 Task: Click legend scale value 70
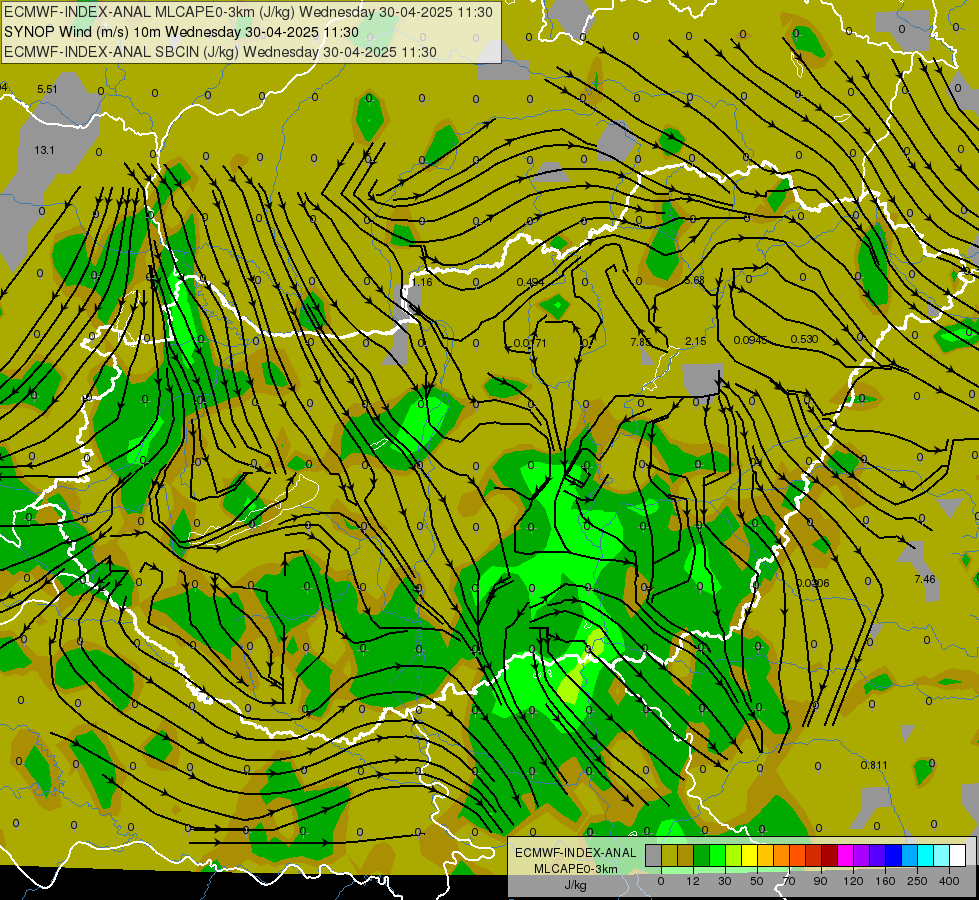pos(789,881)
